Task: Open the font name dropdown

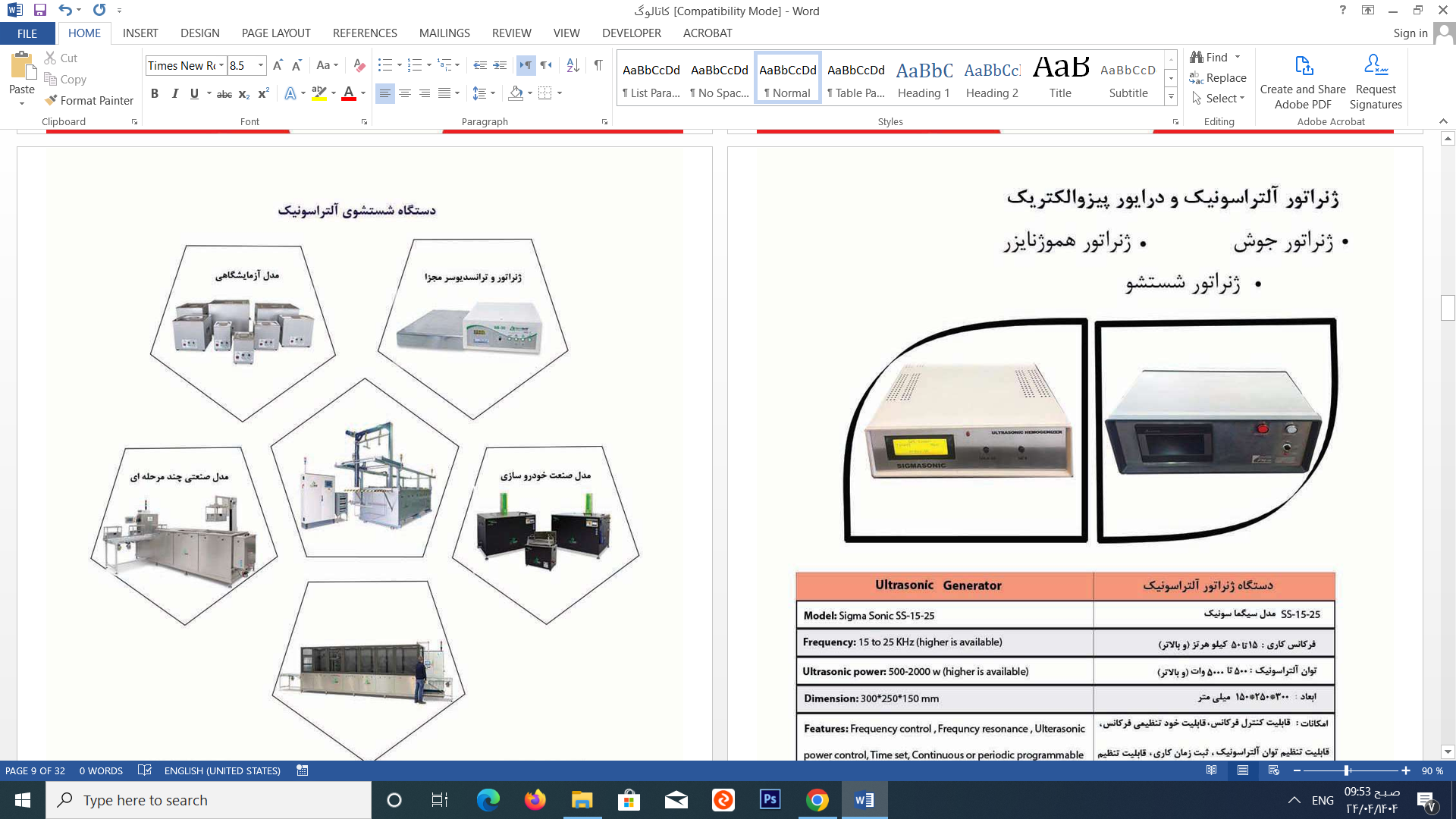Action: click(x=221, y=65)
